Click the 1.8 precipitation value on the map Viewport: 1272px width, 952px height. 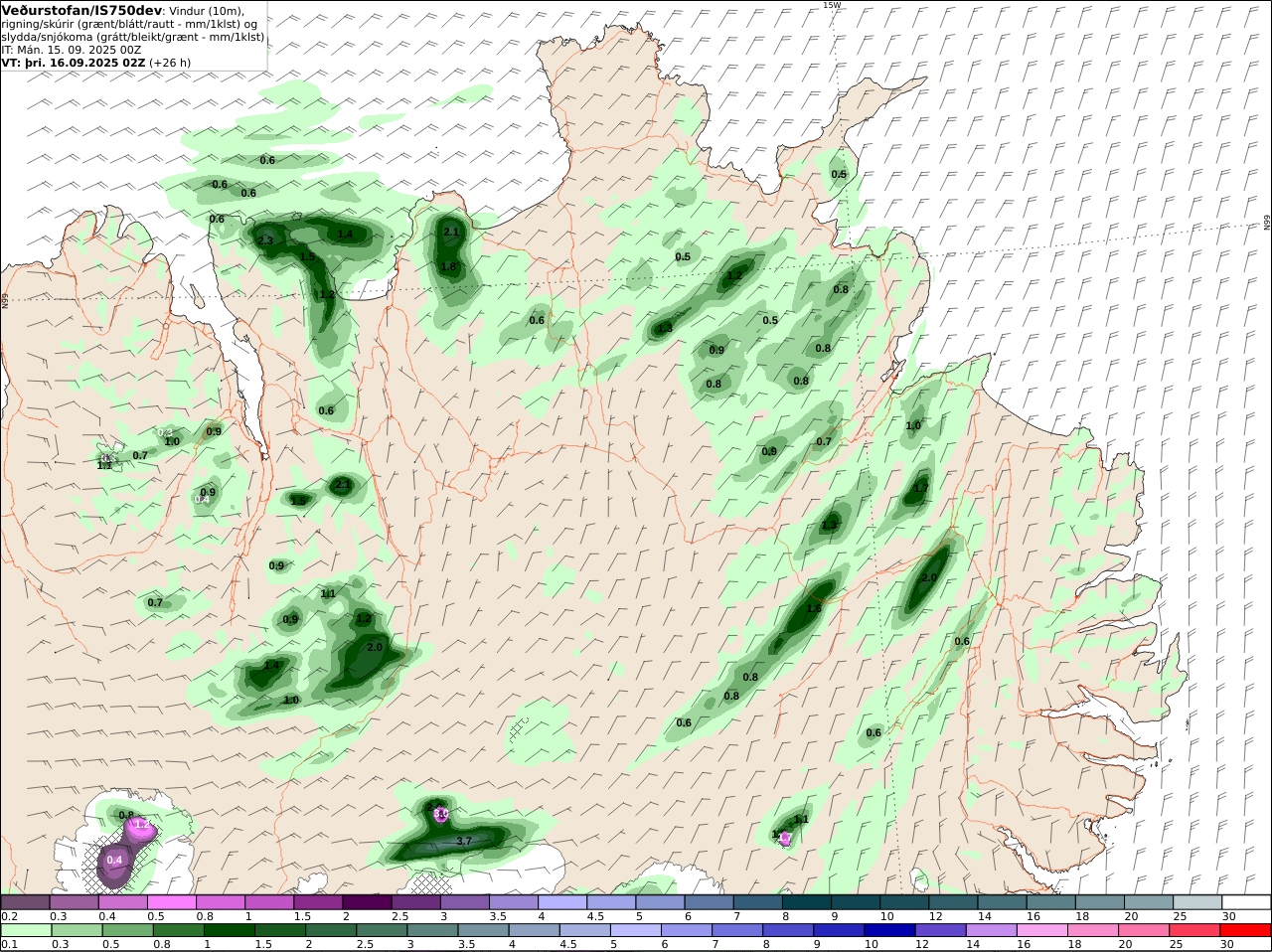448,266
